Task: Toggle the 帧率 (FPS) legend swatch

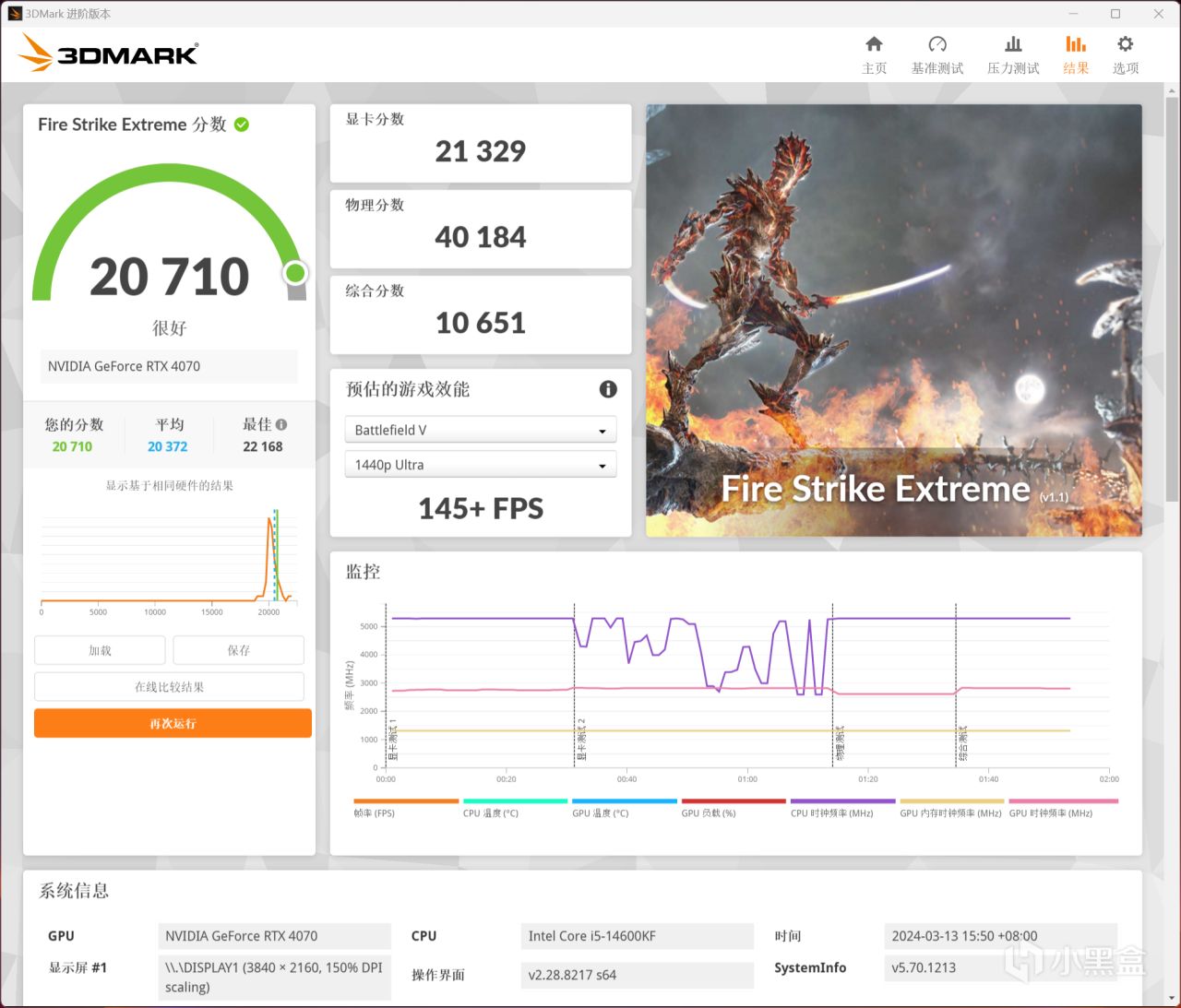Action: pyautogui.click(x=406, y=801)
